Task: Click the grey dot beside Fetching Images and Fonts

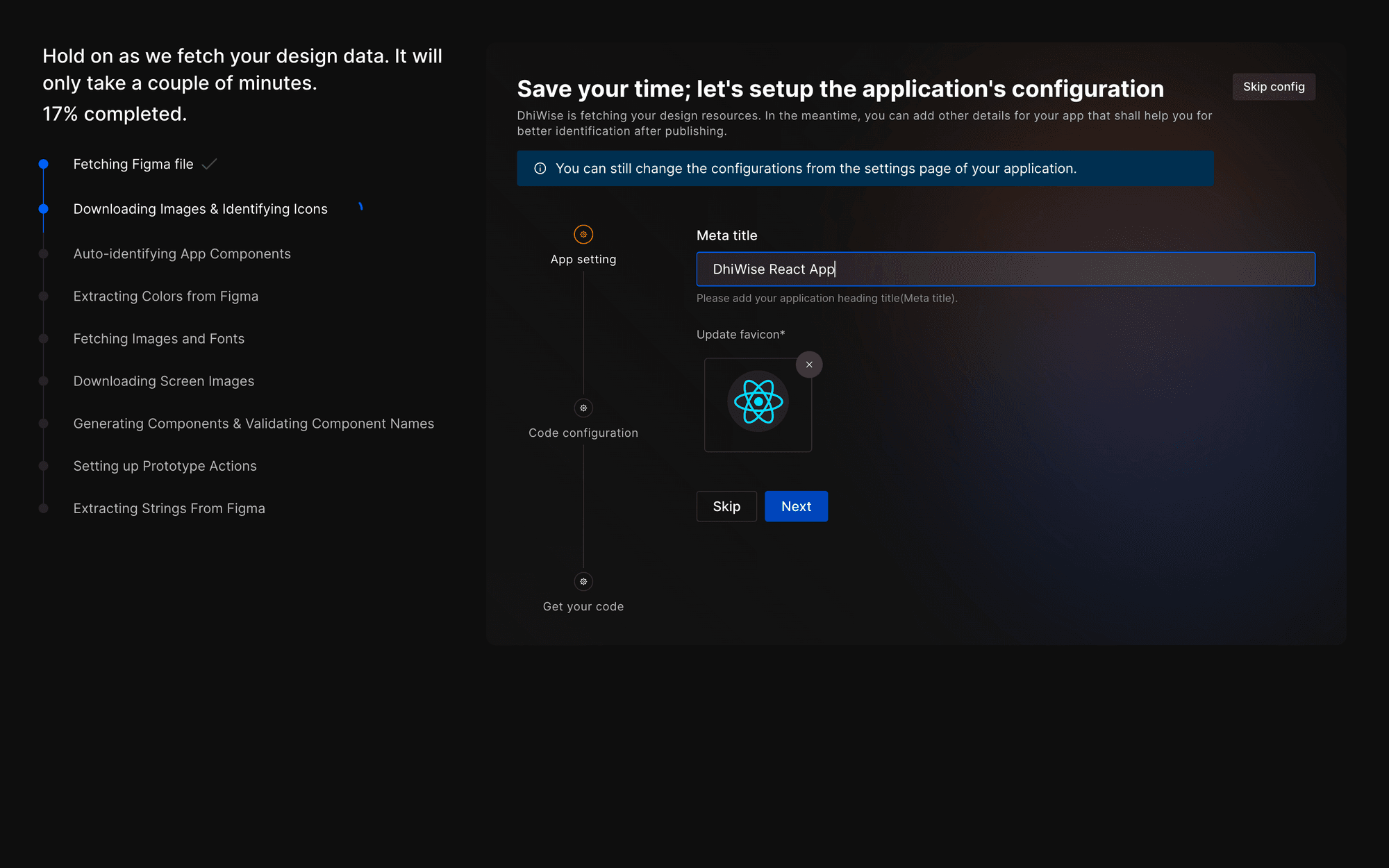Action: (43, 338)
